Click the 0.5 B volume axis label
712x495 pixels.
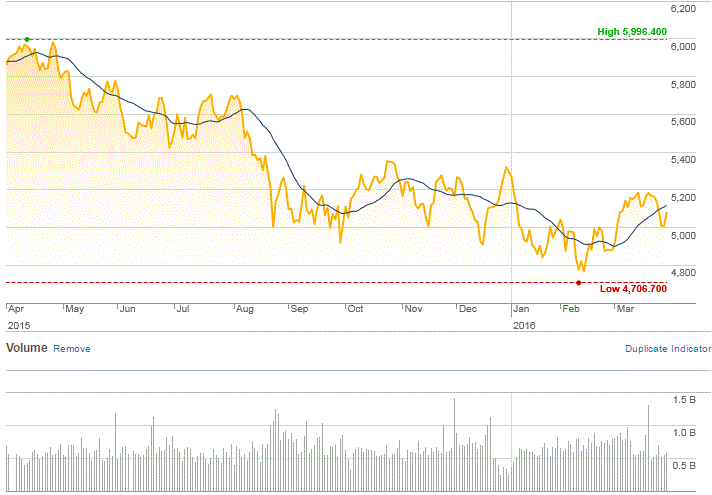point(684,465)
